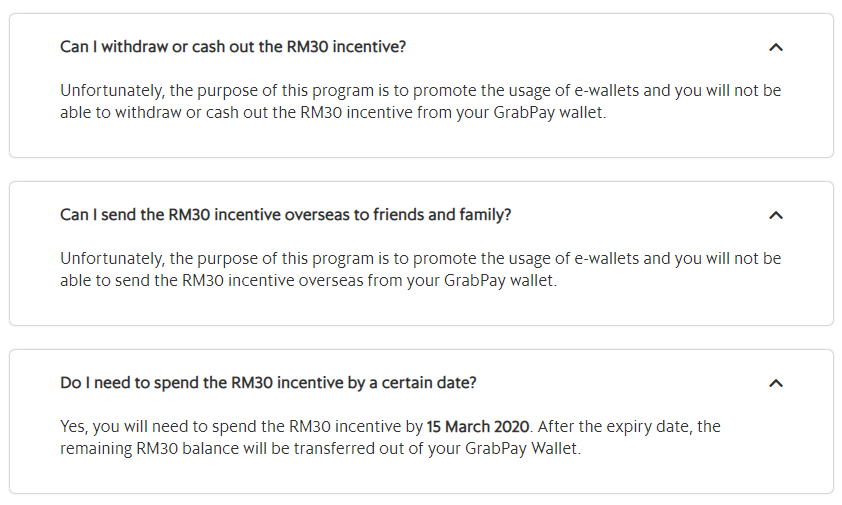Click the bold '15 March 2020' date
The width and height of the screenshot is (842, 505).
(478, 426)
